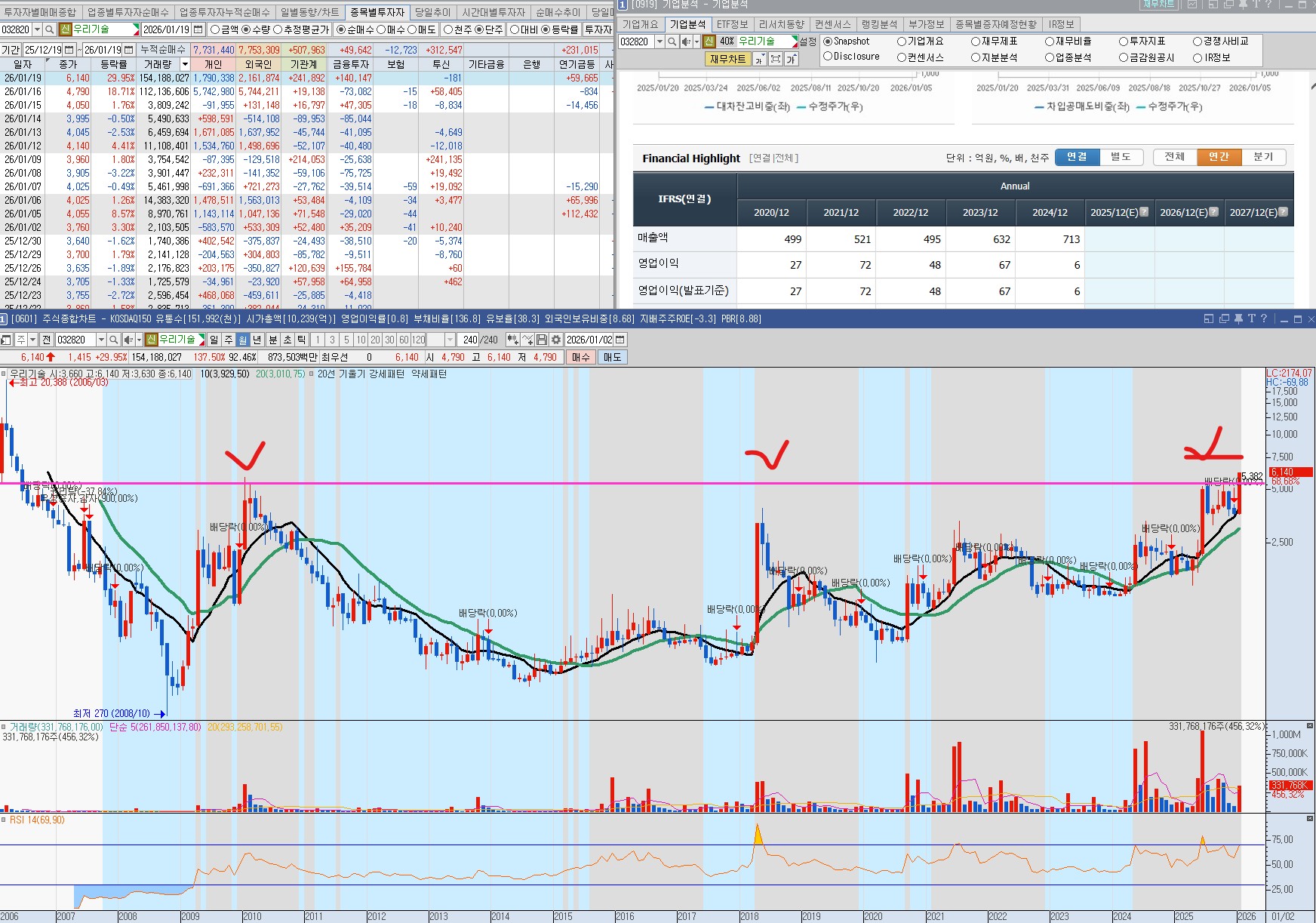The width and height of the screenshot is (1316, 923).
Task: Select monthly (월) period in chart toolbar
Action: pos(242,340)
